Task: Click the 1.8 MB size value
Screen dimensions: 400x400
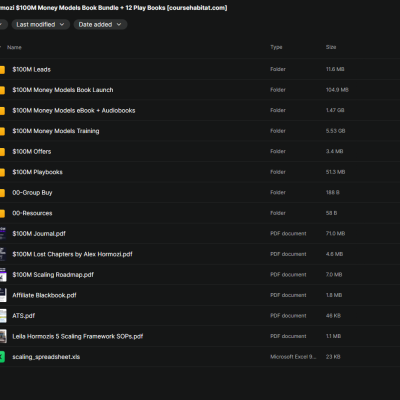Action: point(334,295)
